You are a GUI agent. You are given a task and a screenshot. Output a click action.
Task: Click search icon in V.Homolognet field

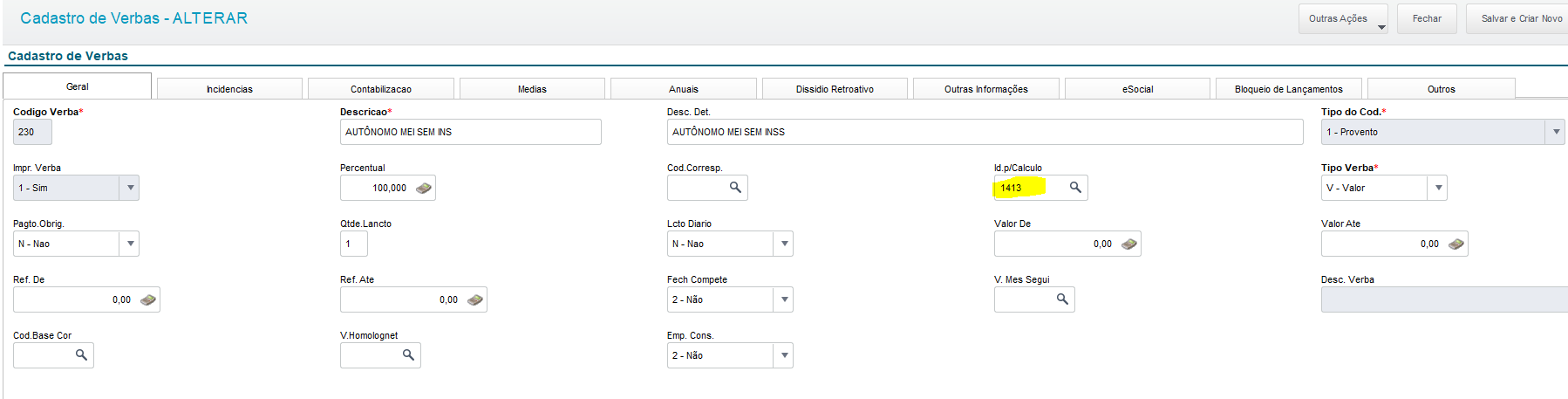[x=408, y=355]
